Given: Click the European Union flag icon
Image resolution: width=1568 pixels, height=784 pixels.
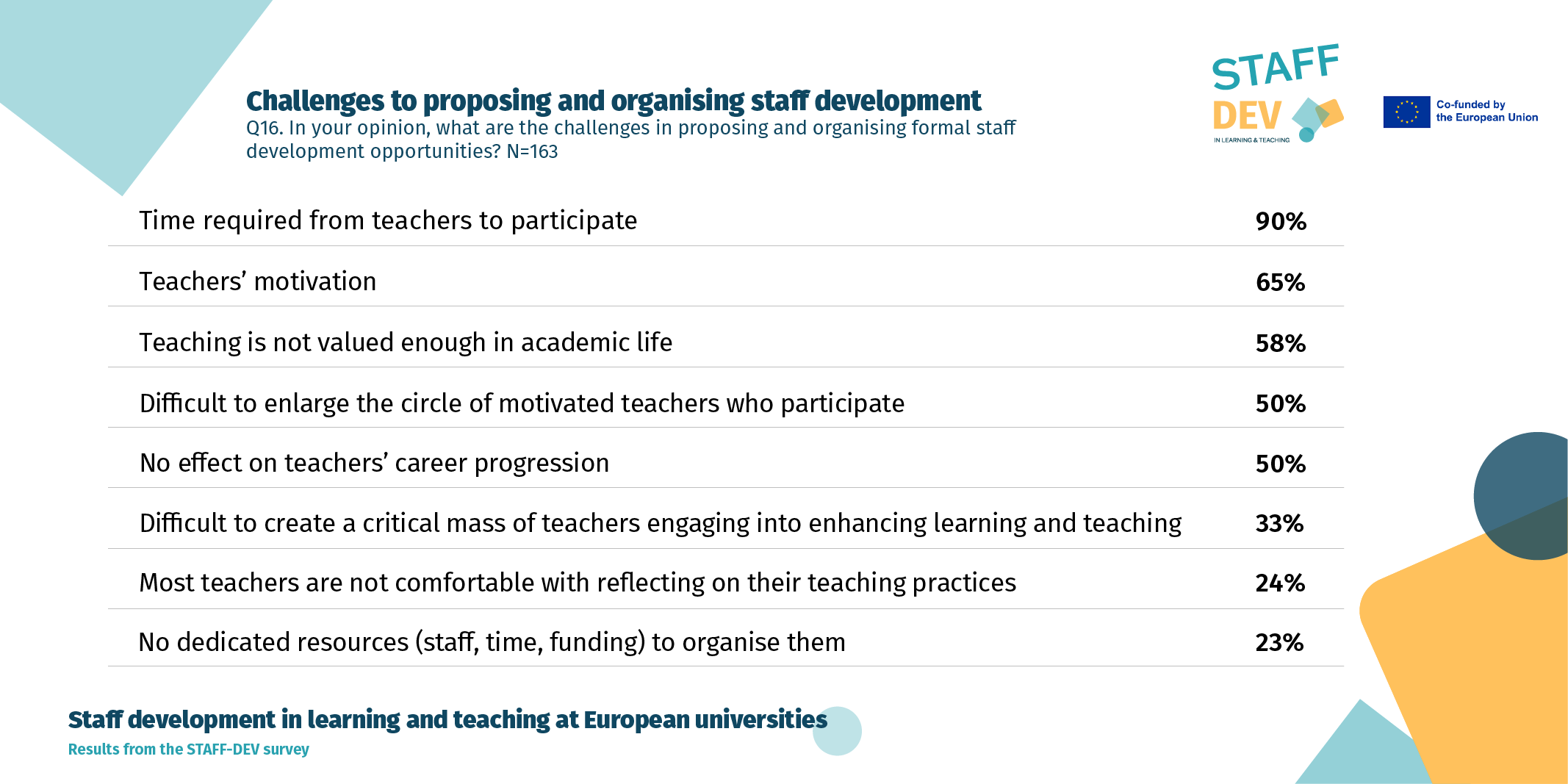Looking at the screenshot, I should [x=1406, y=112].
